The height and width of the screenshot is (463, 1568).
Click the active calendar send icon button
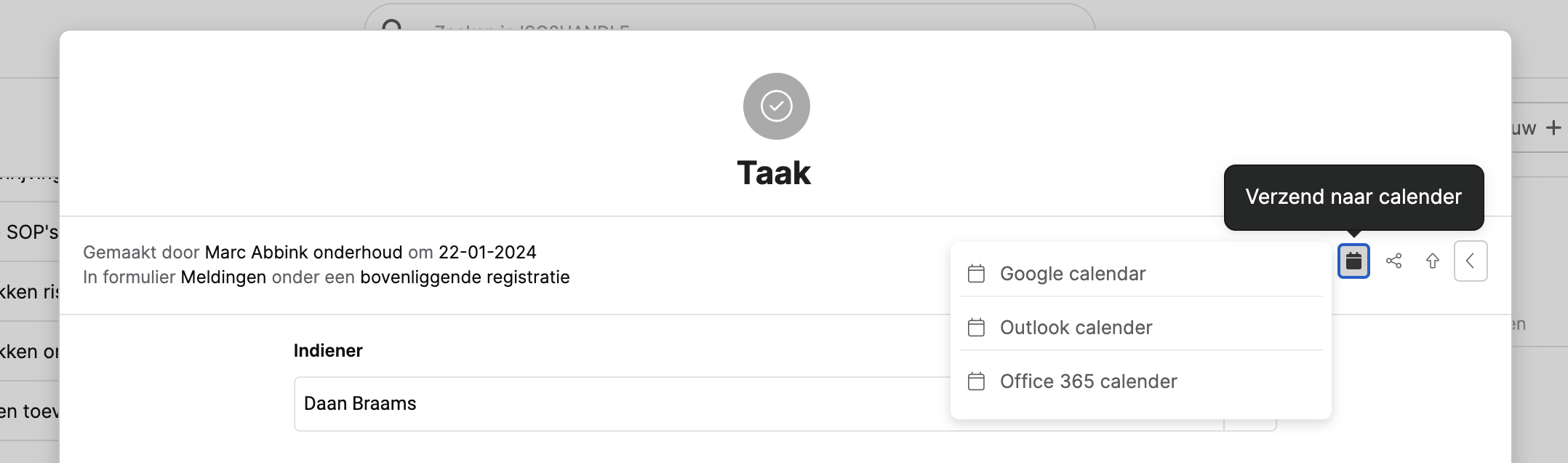[1353, 261]
